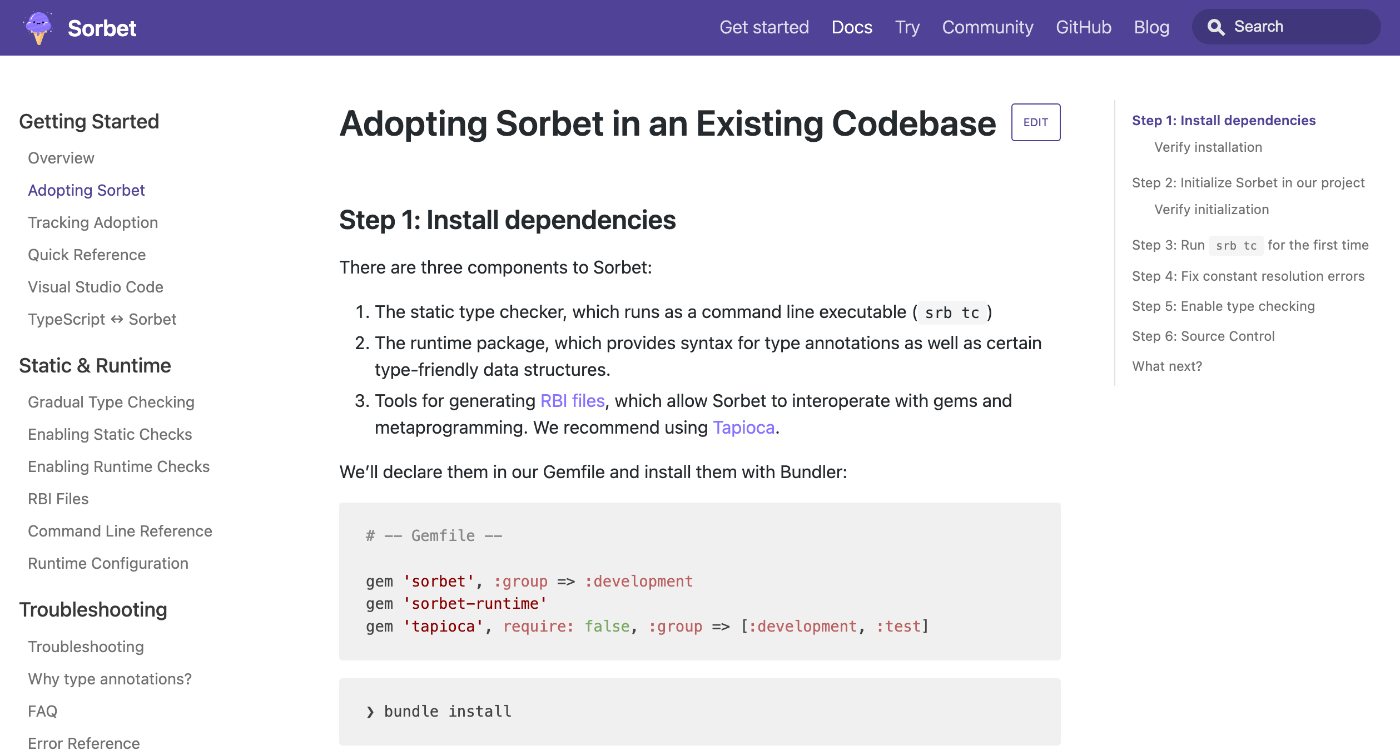The width and height of the screenshot is (1400, 755).
Task: Open the Blog nav item
Action: coord(1151,27)
